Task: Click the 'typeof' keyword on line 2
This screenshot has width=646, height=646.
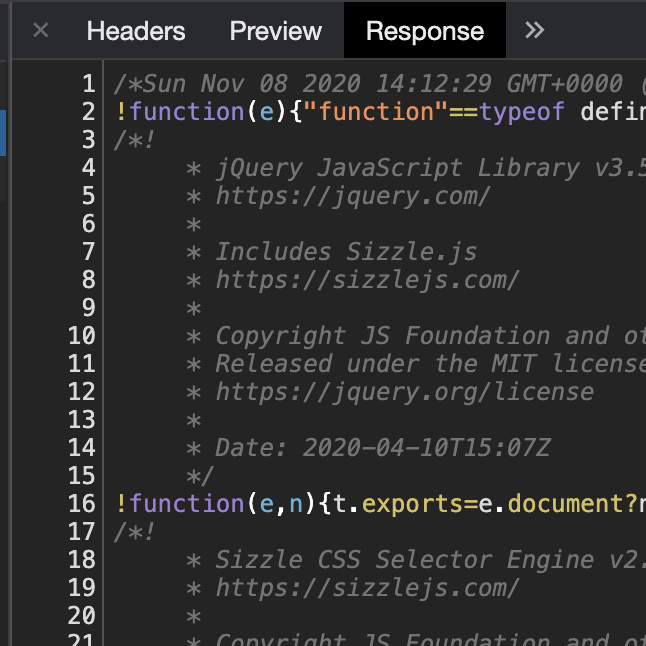Action: pyautogui.click(x=522, y=112)
